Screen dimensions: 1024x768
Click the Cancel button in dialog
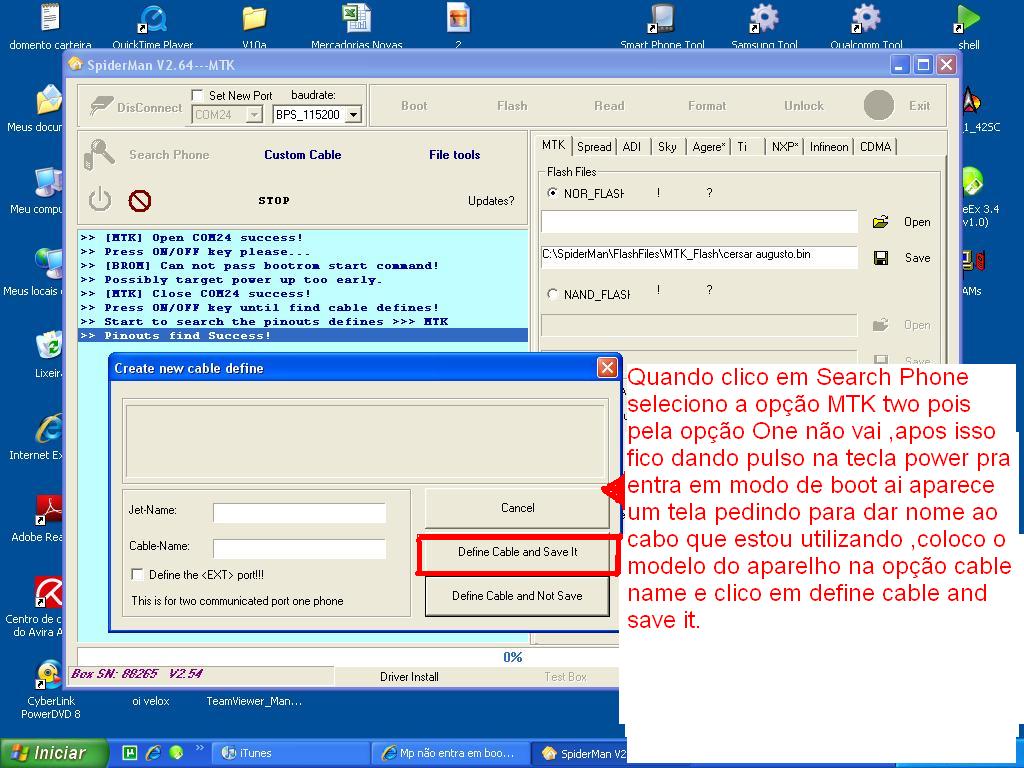517,508
